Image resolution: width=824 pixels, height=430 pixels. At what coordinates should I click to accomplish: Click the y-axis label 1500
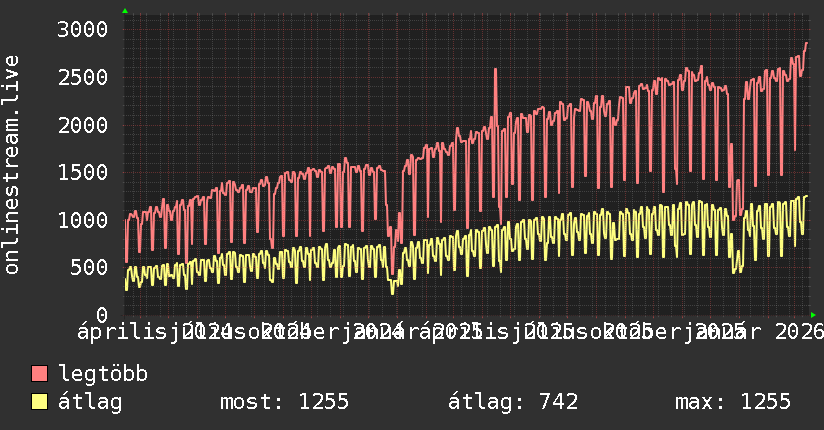[x=83, y=173]
